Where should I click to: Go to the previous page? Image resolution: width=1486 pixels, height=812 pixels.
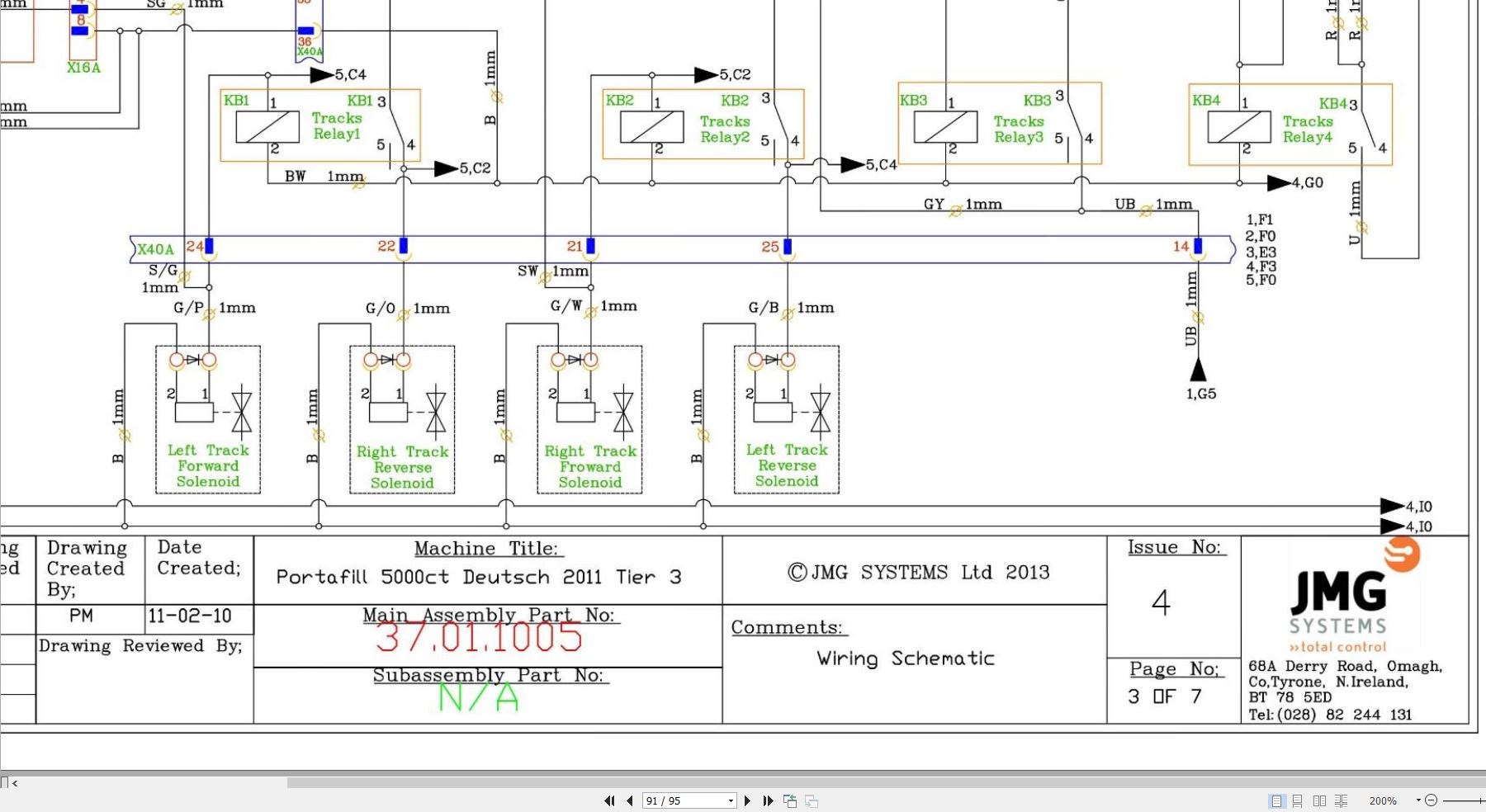[x=631, y=800]
